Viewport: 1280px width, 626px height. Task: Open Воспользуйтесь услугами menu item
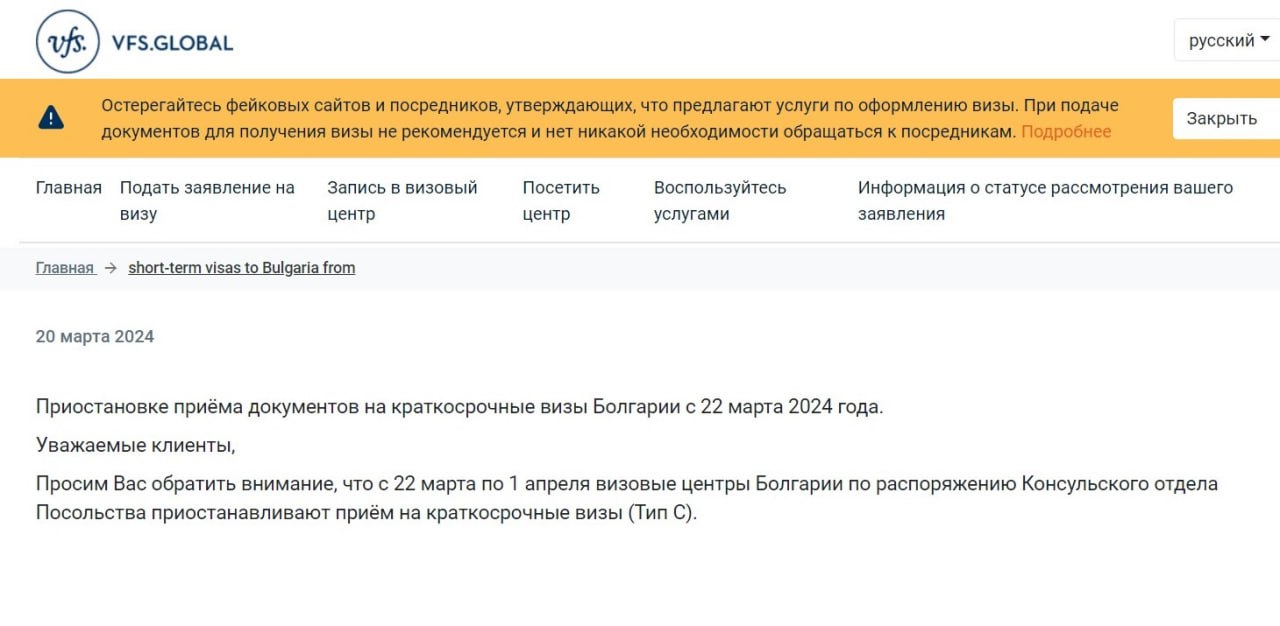720,200
